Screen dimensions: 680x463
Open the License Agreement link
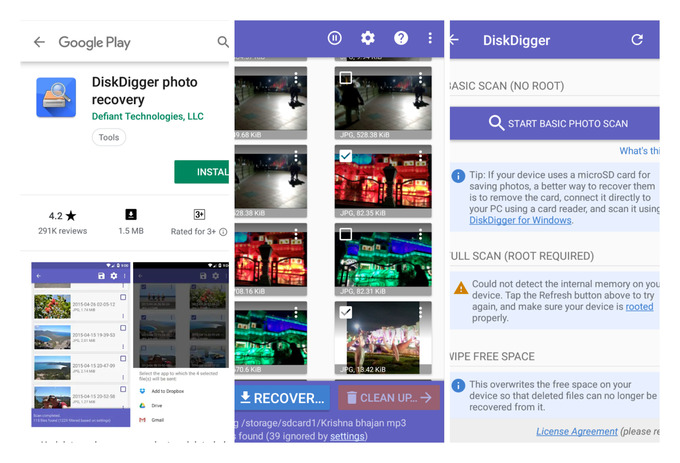(577, 431)
